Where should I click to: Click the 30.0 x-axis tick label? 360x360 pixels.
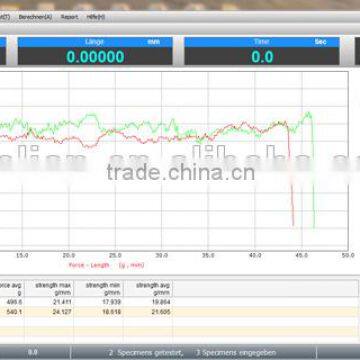click(162, 255)
